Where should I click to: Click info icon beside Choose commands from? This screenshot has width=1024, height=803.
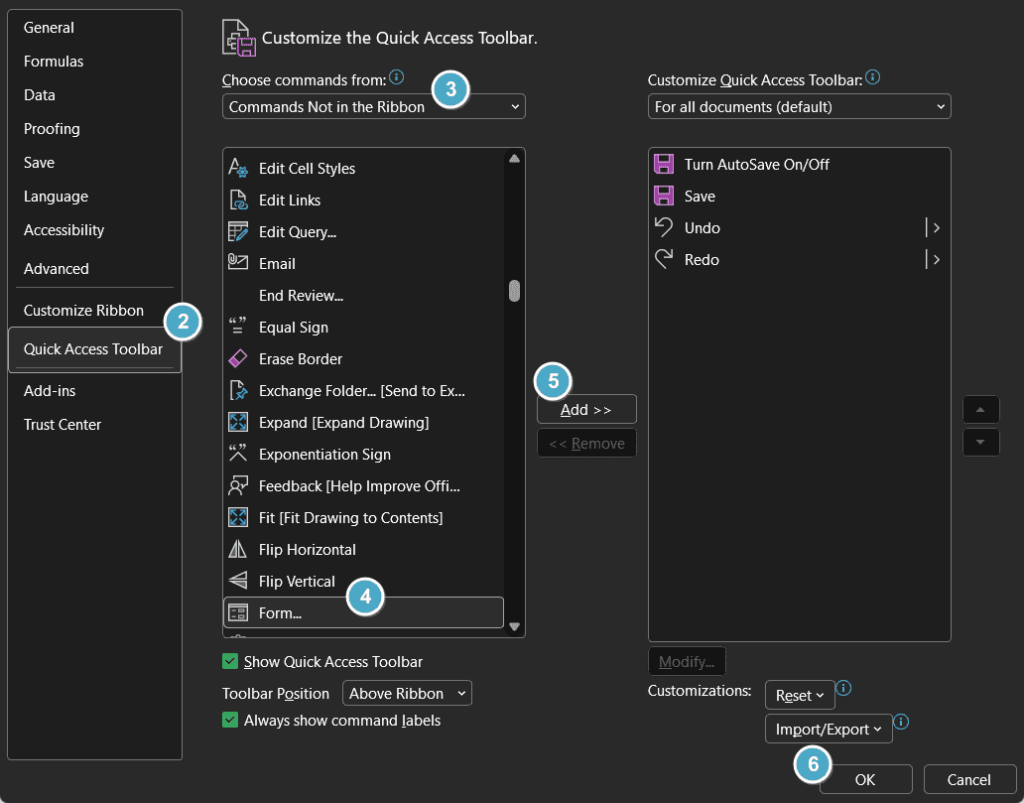click(x=396, y=78)
